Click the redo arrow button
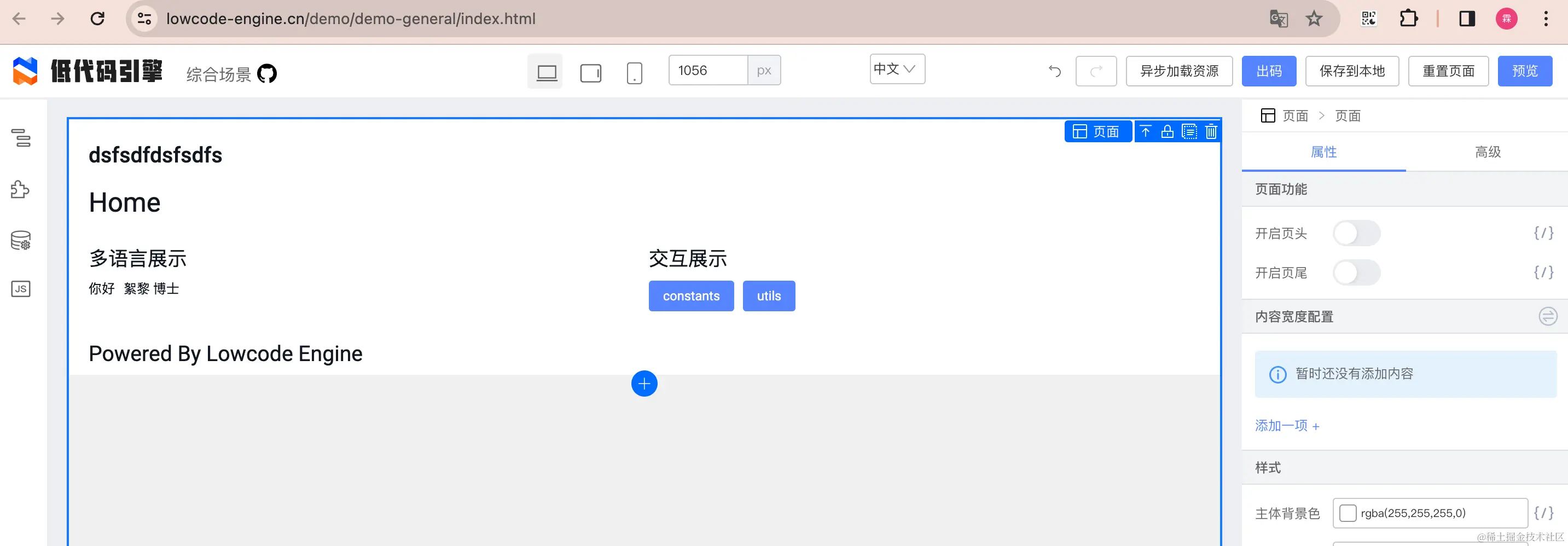This screenshot has width=1568, height=546. (x=1096, y=71)
